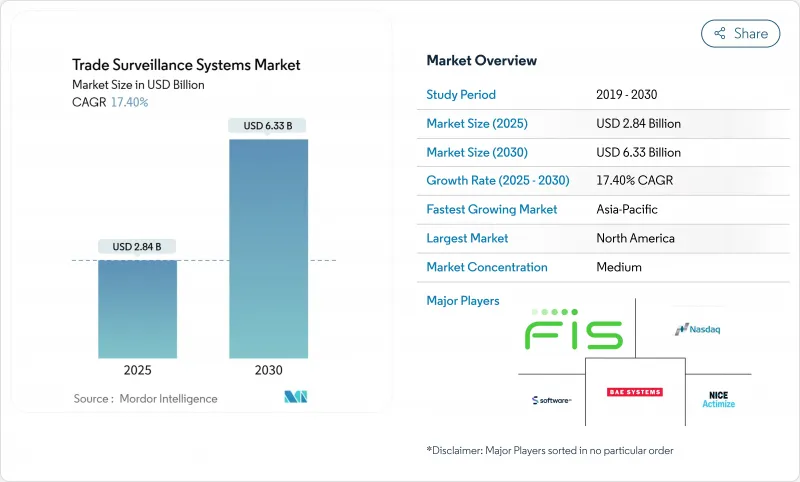Open the BAE Systems logo
Image resolution: width=800 pixels, height=482 pixels.
(635, 392)
